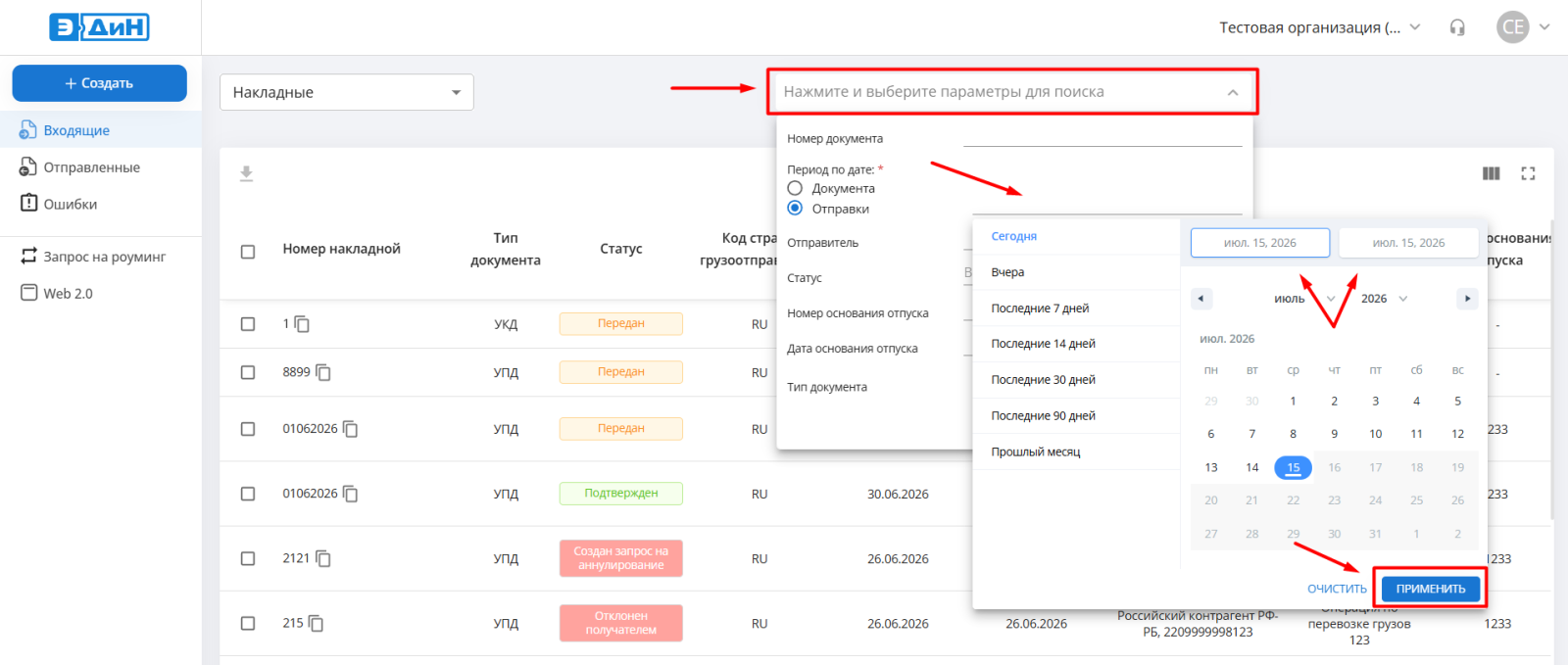Copy document number 215 with the copy icon
Screen dimensions: 1568x665
(316, 623)
